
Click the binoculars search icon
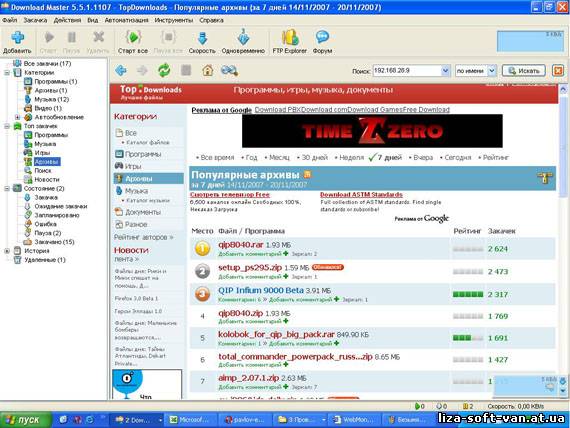coord(229,70)
